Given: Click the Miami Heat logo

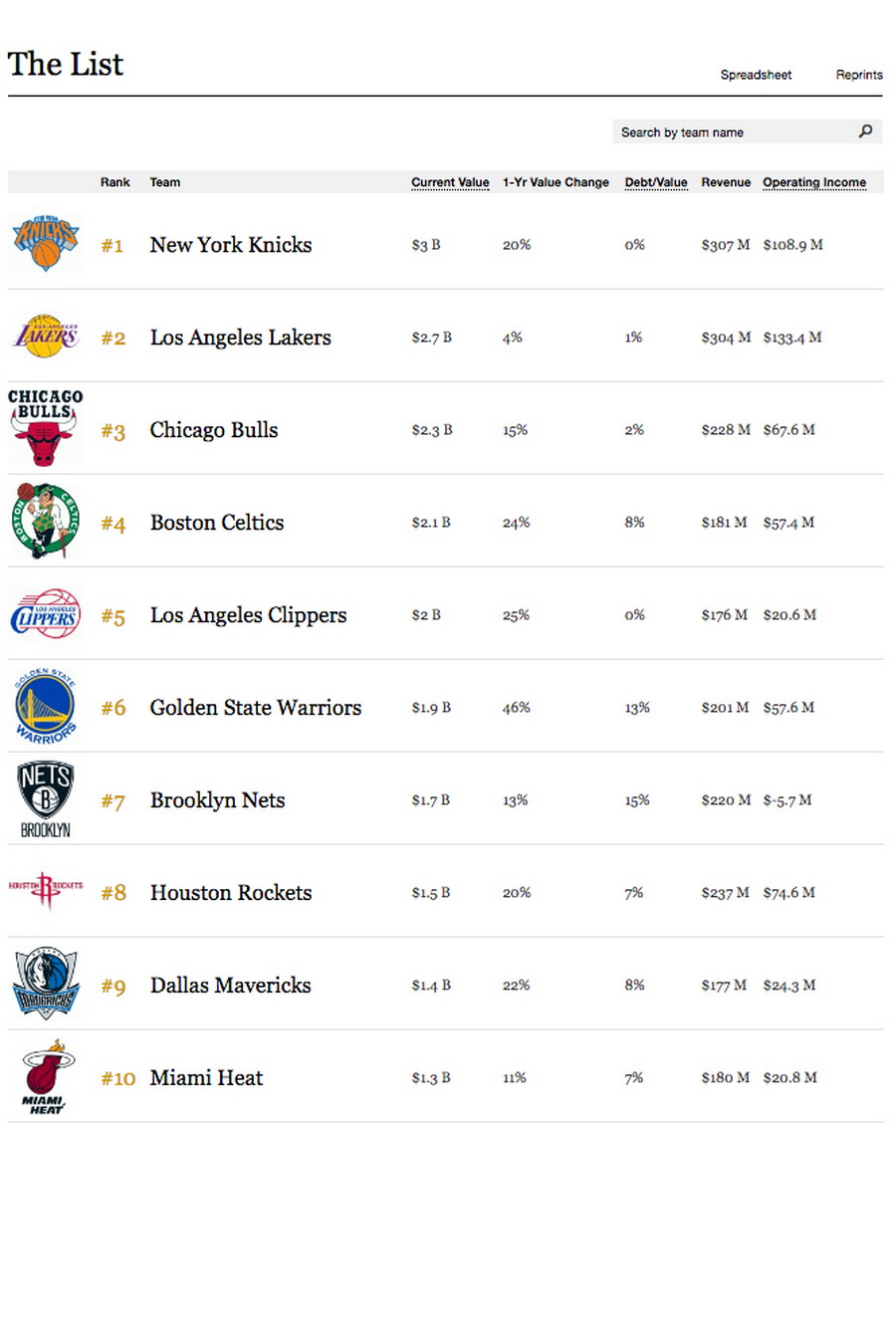Looking at the screenshot, I should 46,1077.
